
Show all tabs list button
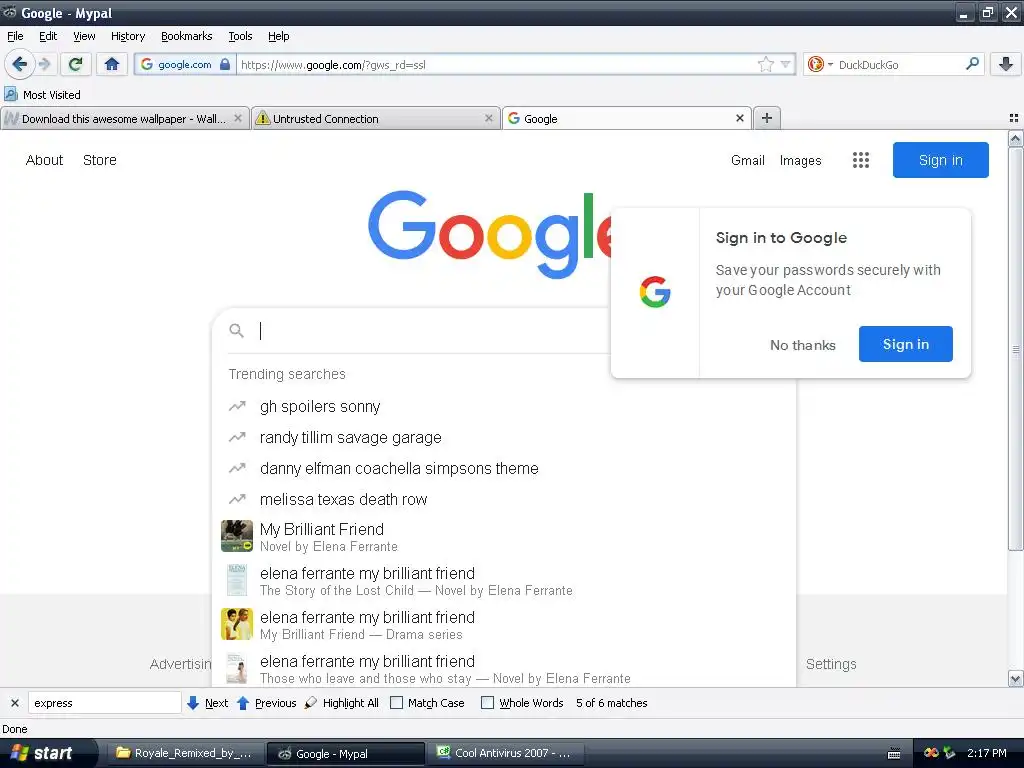(x=1014, y=118)
